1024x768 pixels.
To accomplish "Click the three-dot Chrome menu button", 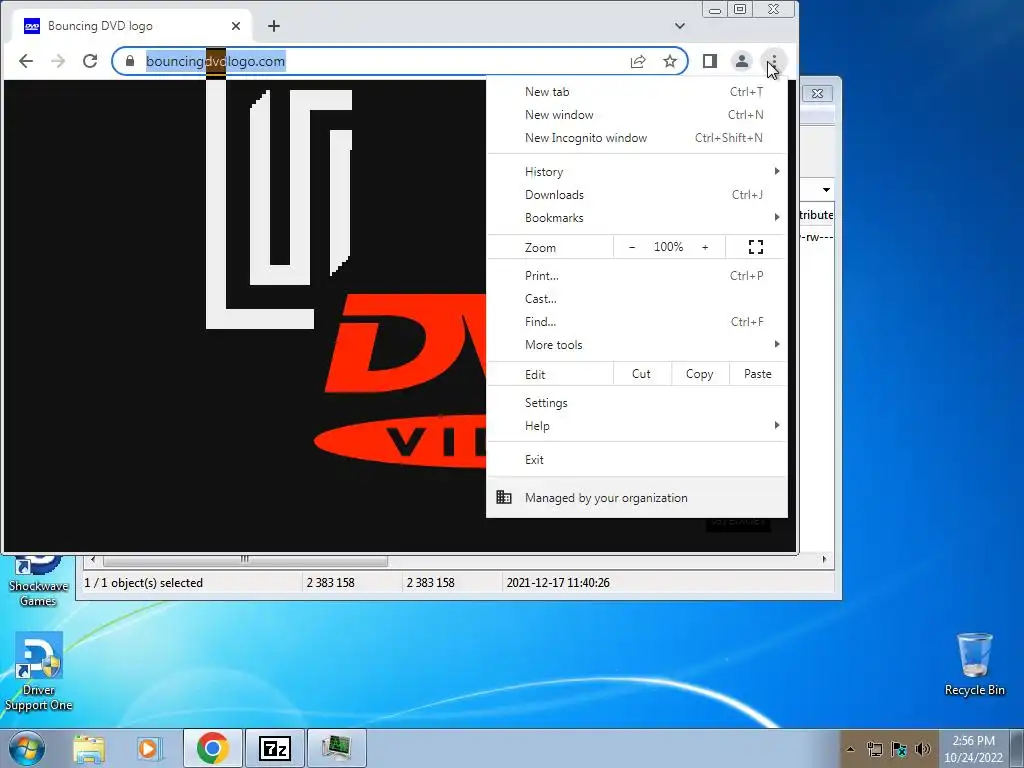I will [774, 61].
